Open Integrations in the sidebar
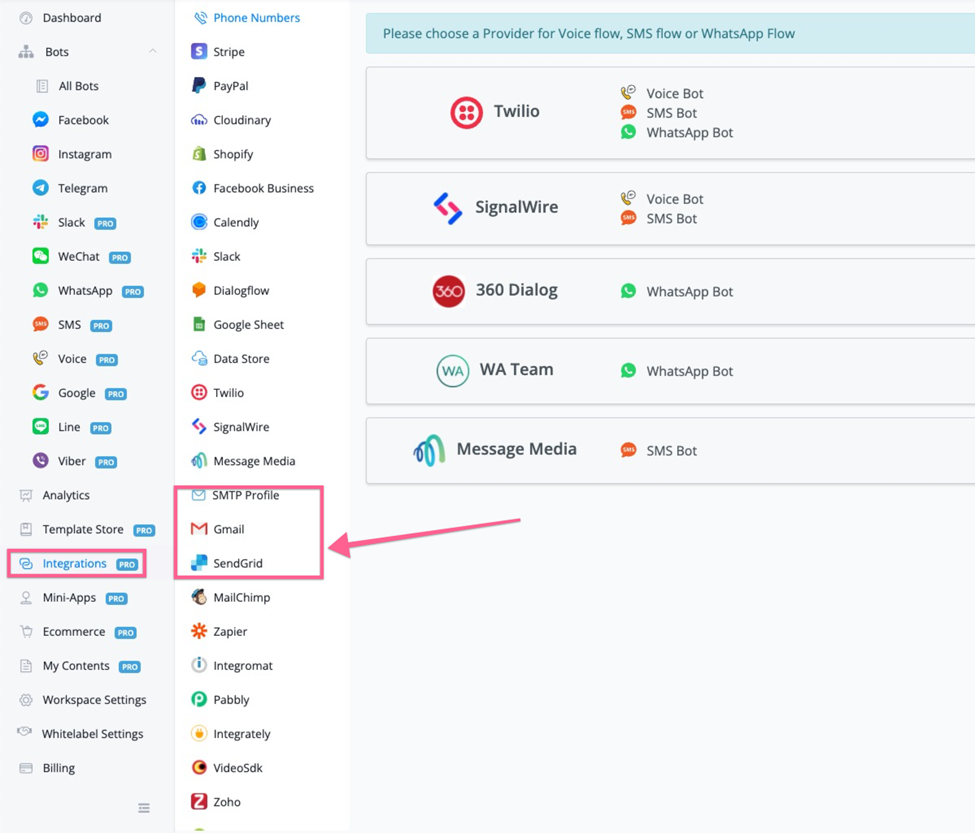 click(76, 564)
